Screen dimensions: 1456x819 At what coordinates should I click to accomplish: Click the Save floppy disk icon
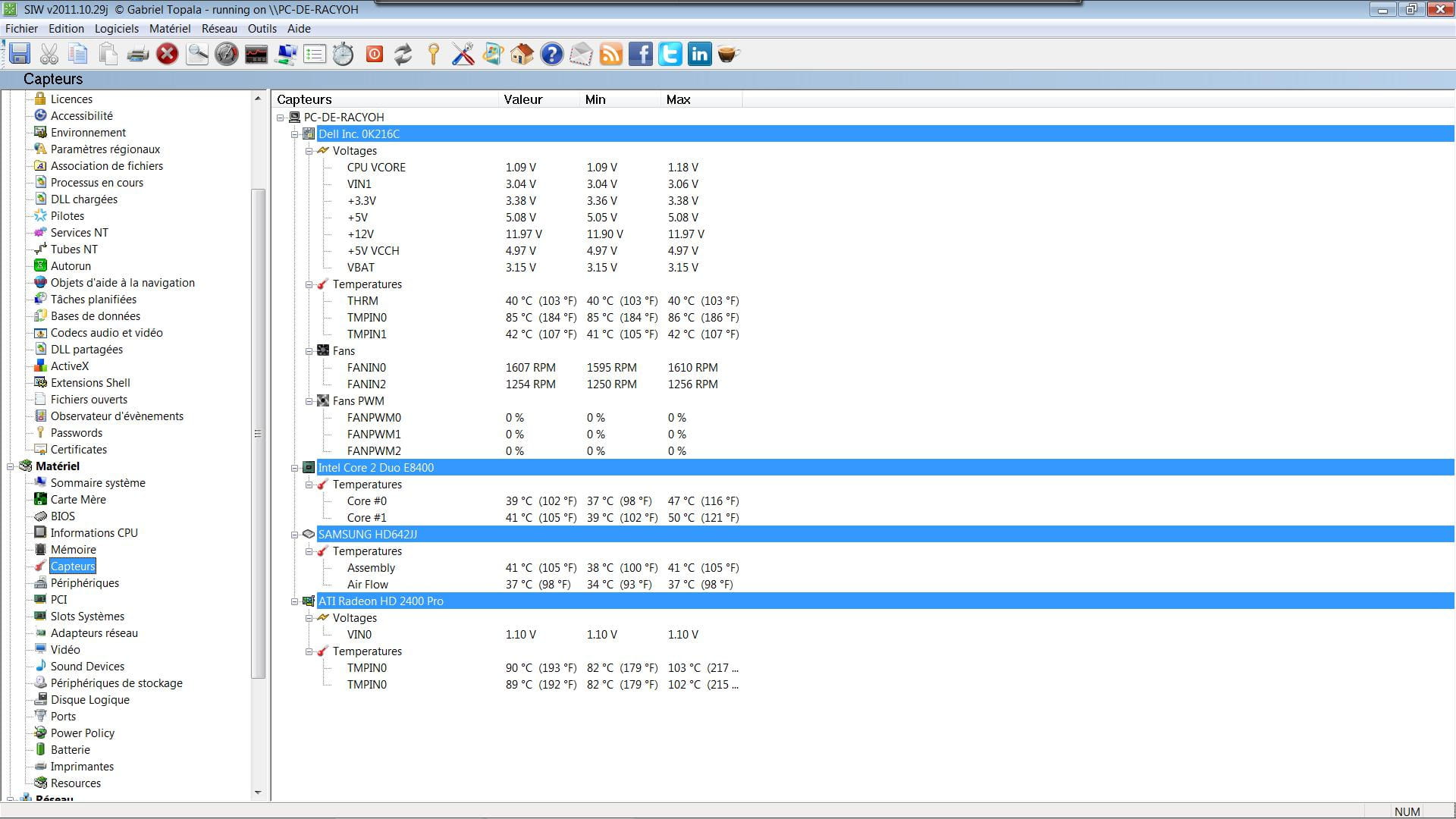point(20,54)
